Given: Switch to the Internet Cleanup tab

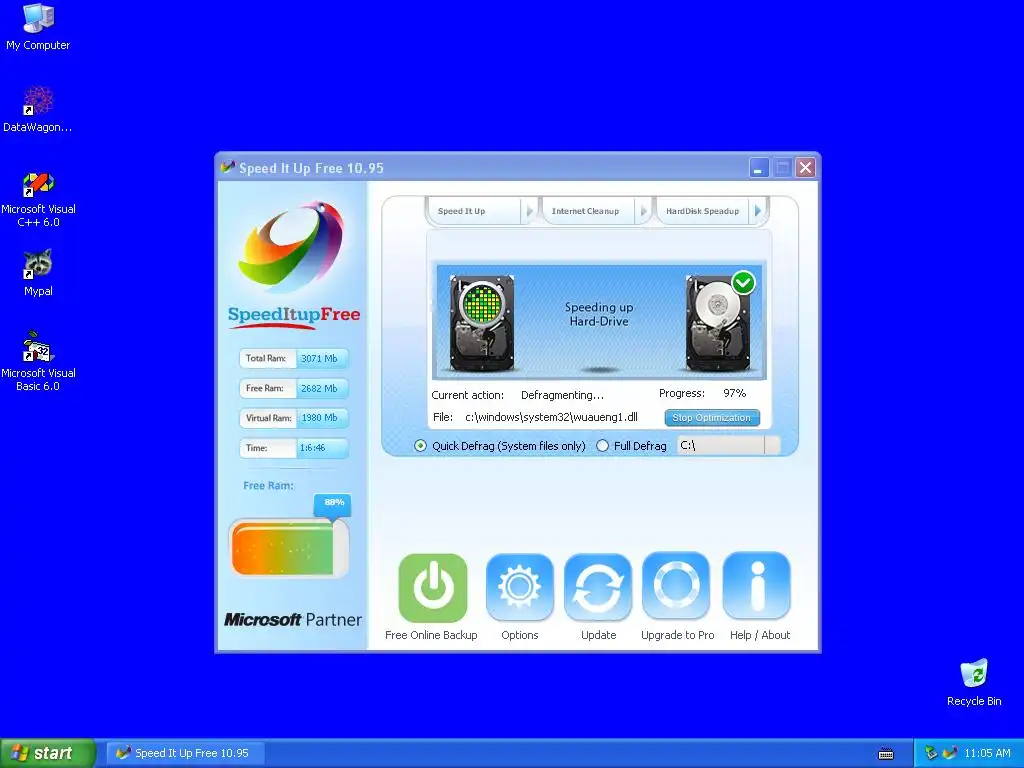Looking at the screenshot, I should point(586,211).
